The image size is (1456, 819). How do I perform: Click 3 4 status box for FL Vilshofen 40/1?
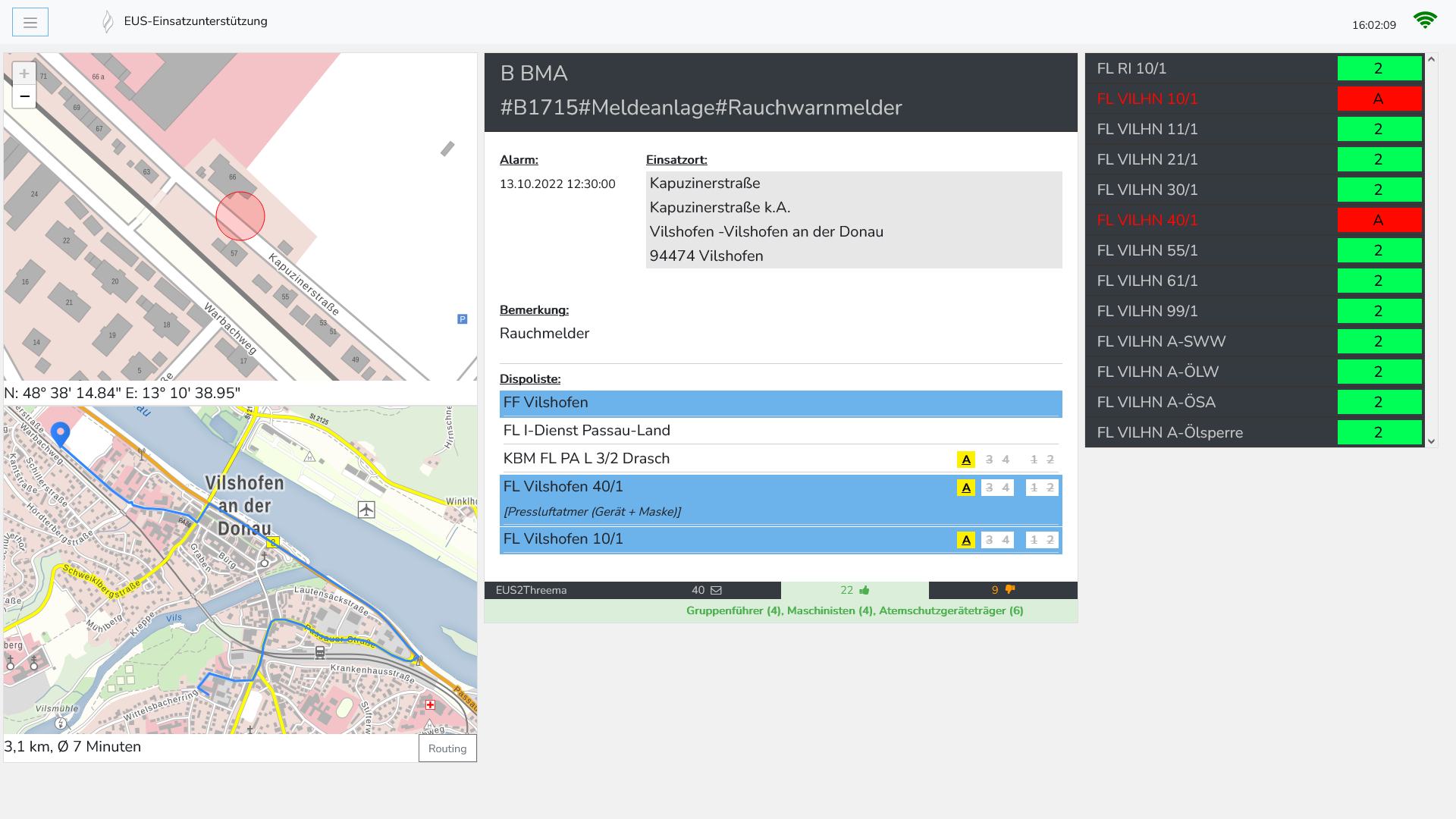(997, 488)
